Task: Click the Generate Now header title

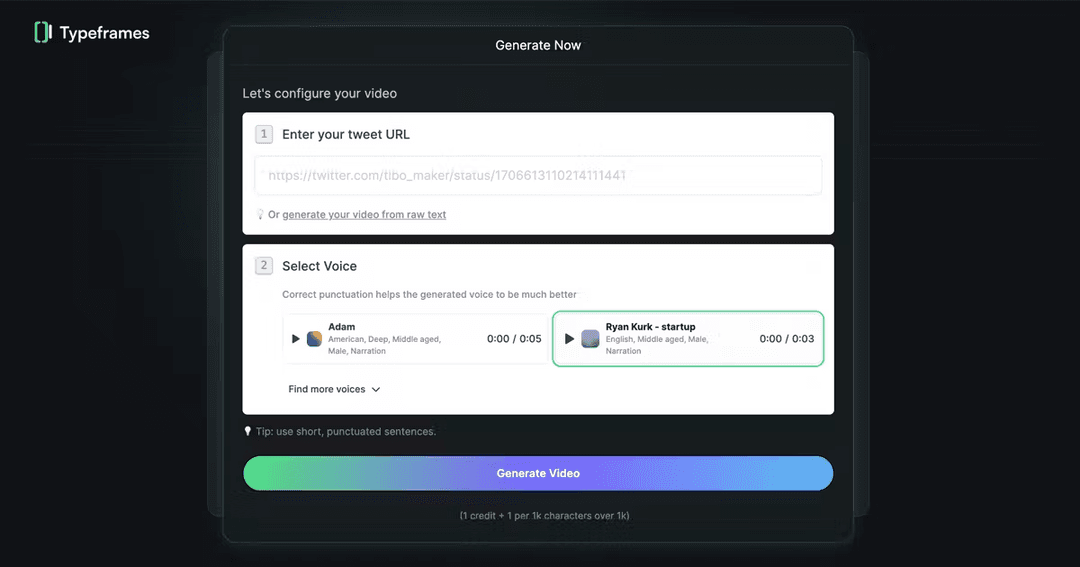Action: coord(538,45)
